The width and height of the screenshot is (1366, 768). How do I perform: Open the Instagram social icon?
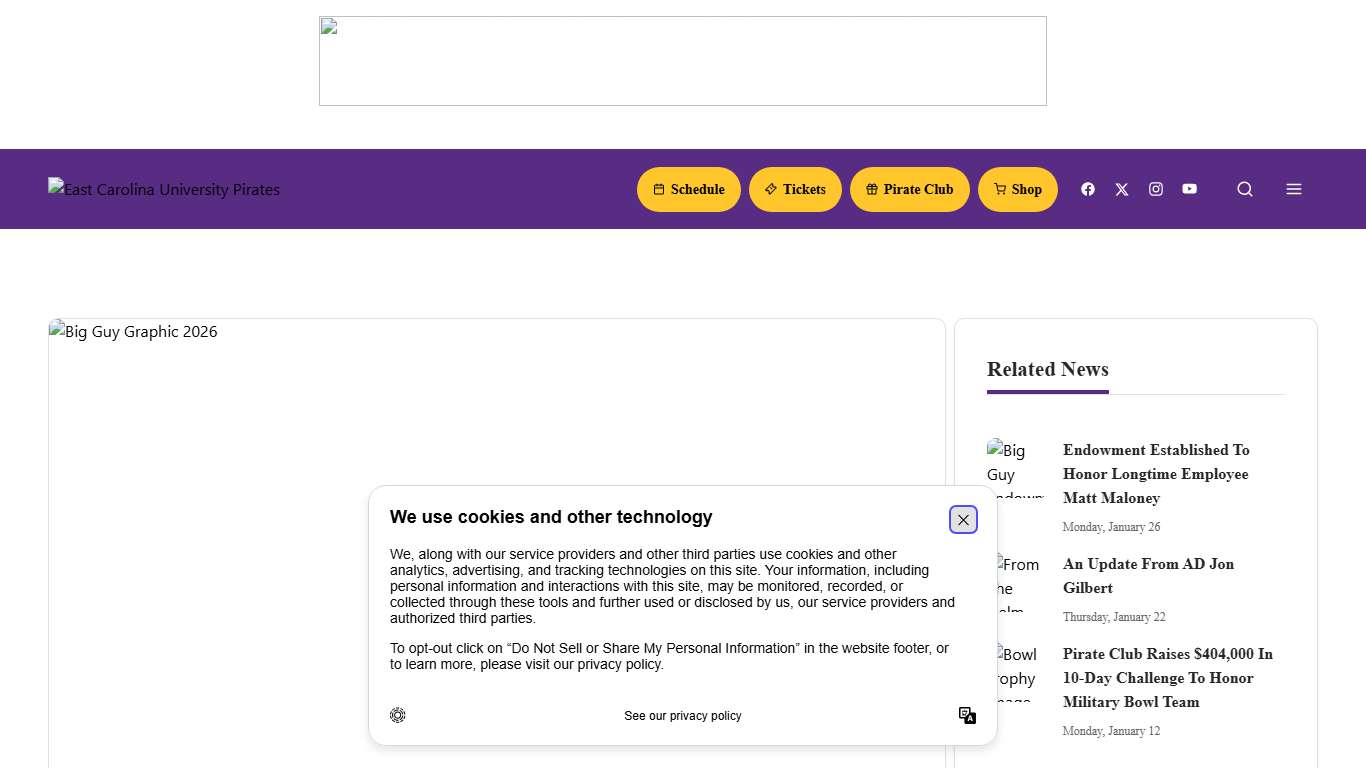click(x=1156, y=189)
